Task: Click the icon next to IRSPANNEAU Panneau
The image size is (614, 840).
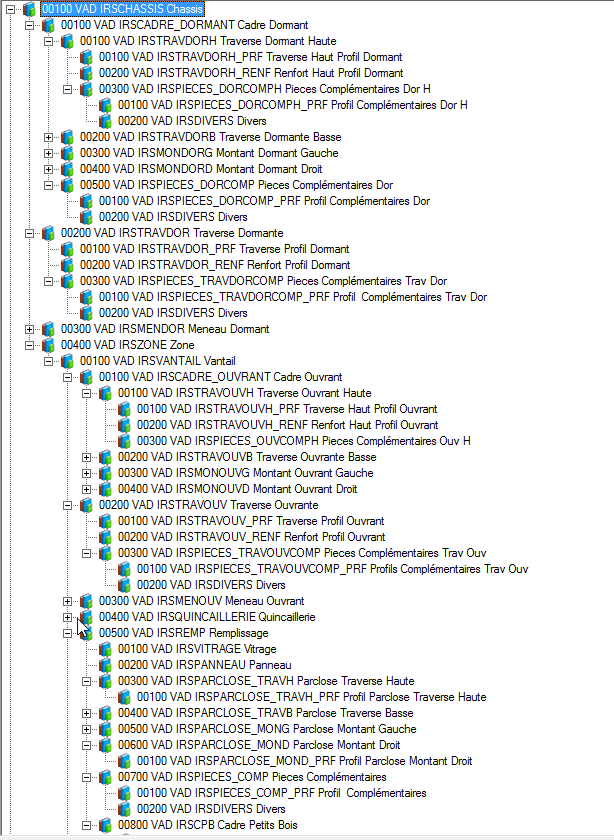Action: pos(105,665)
